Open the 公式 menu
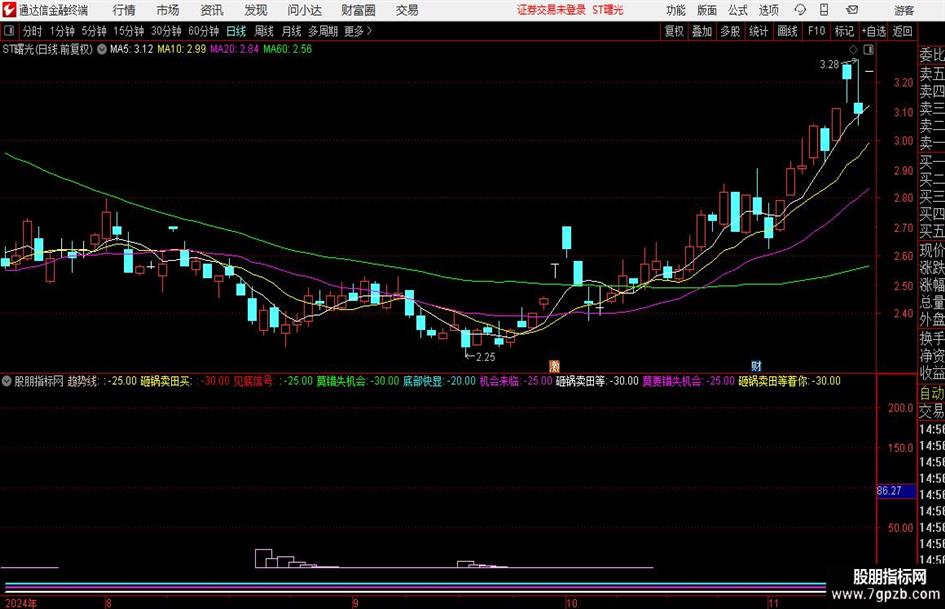Image resolution: width=945 pixels, height=609 pixels. (x=738, y=10)
